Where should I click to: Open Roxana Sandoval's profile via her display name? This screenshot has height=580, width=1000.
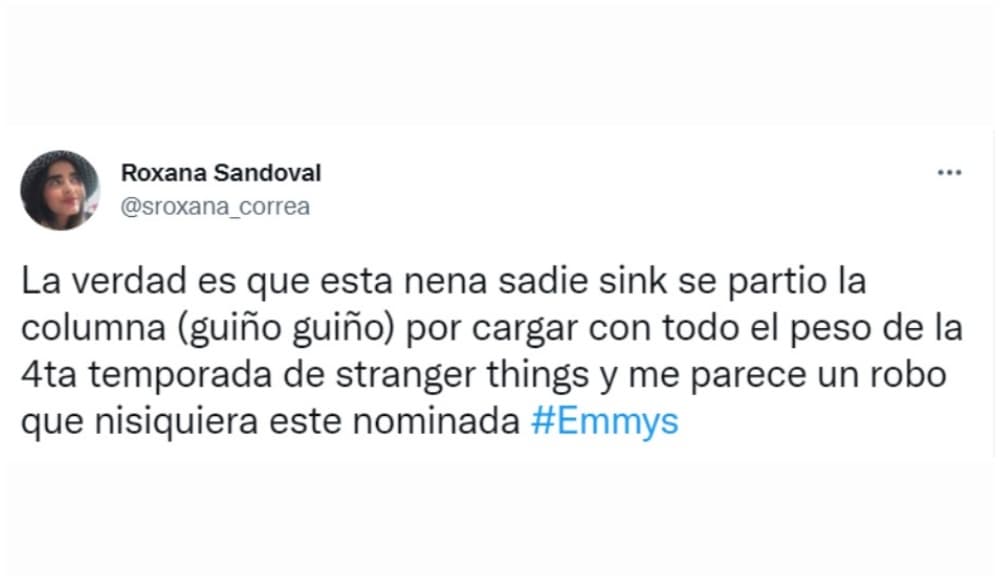(221, 172)
